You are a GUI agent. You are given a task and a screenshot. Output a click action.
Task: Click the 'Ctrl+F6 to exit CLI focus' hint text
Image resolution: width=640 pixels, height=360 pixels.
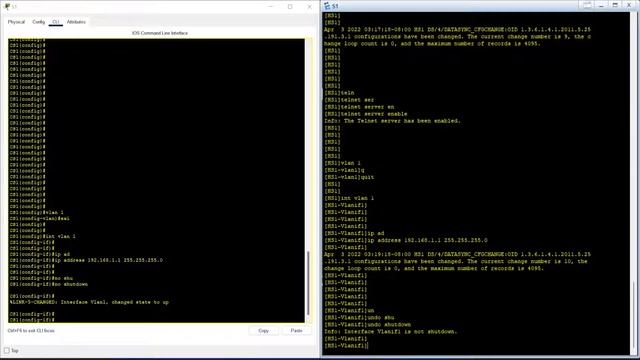click(x=31, y=331)
